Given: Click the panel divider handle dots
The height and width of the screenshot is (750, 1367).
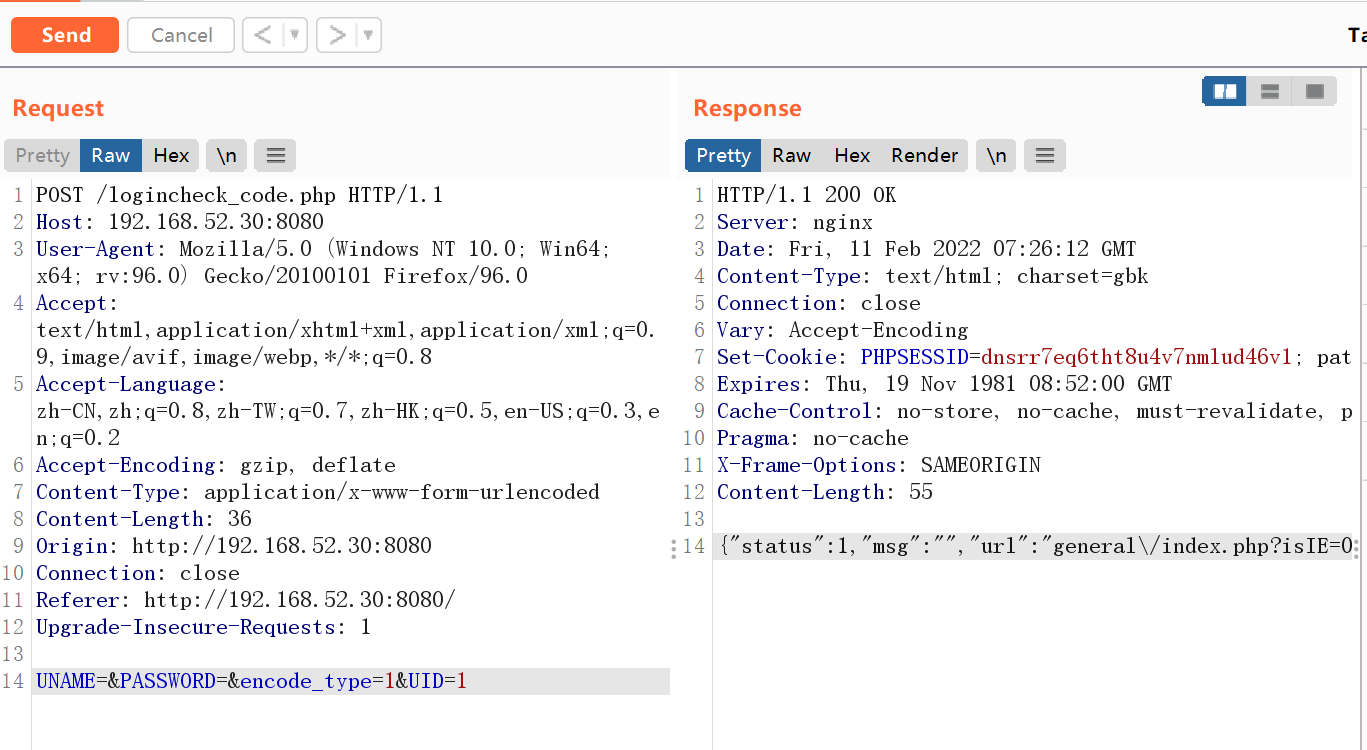Looking at the screenshot, I should (673, 548).
